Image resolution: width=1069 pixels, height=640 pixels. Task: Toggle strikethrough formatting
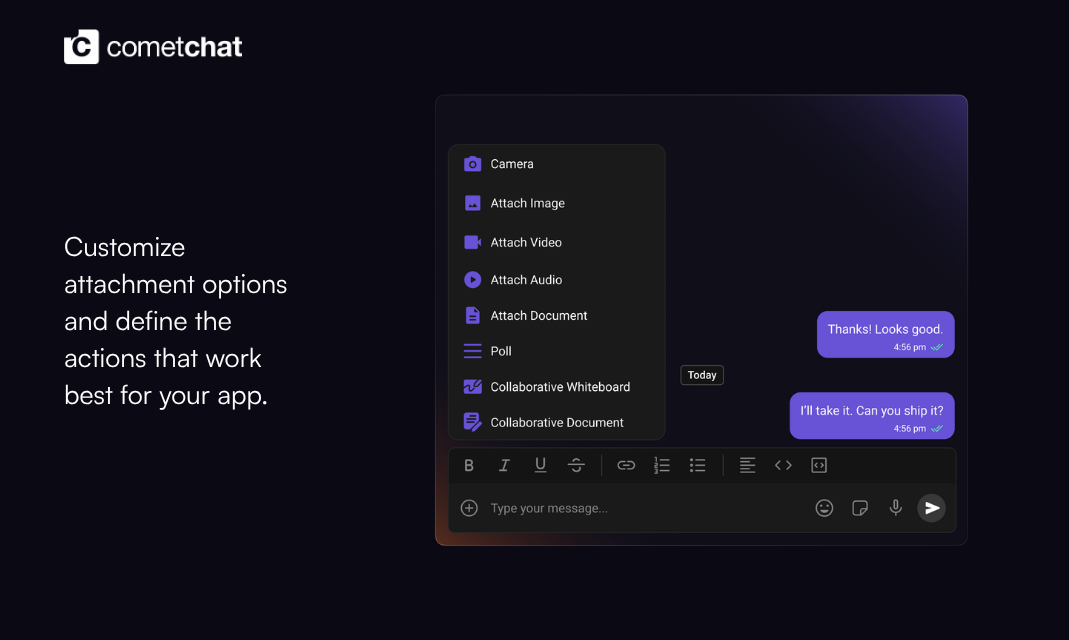[x=576, y=465]
